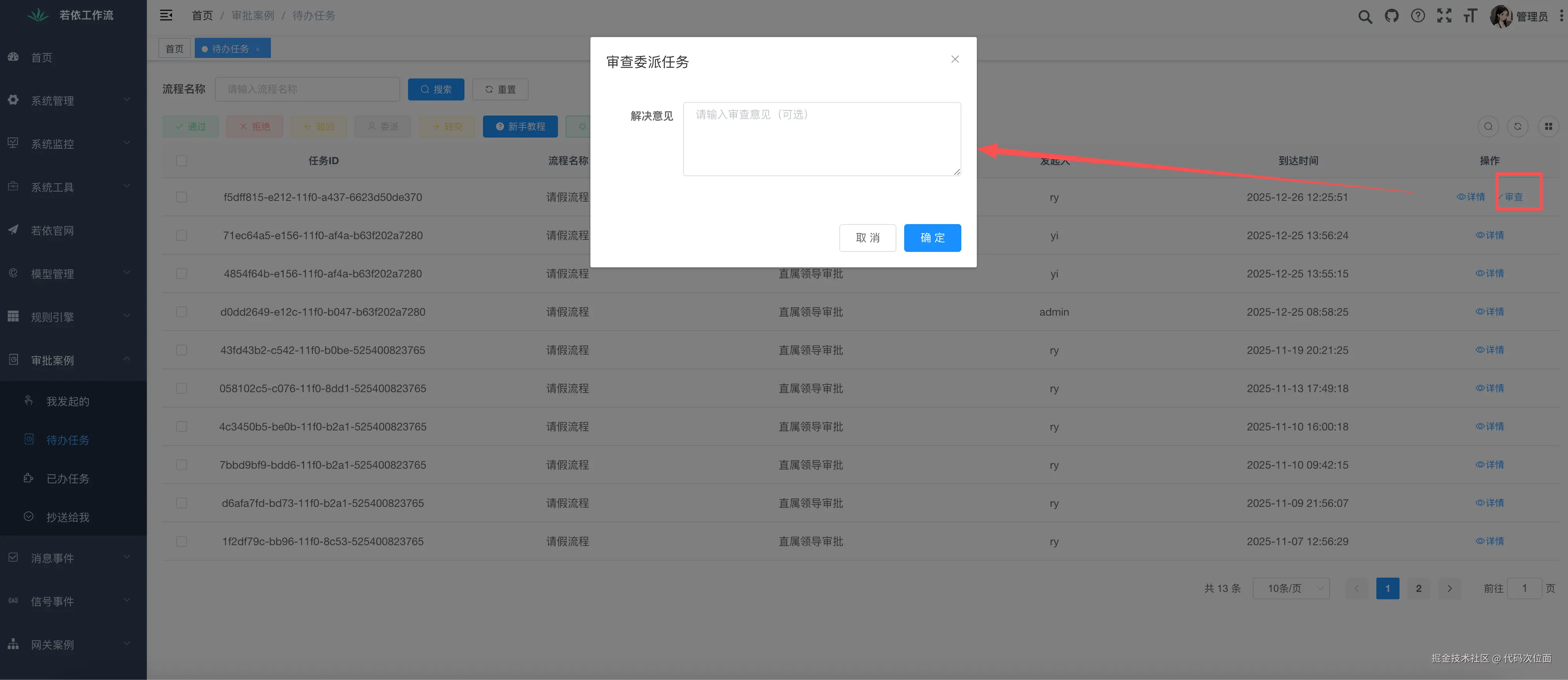1568x680 pixels.
Task: Open the GitHub source link icon
Action: pos(1391,16)
